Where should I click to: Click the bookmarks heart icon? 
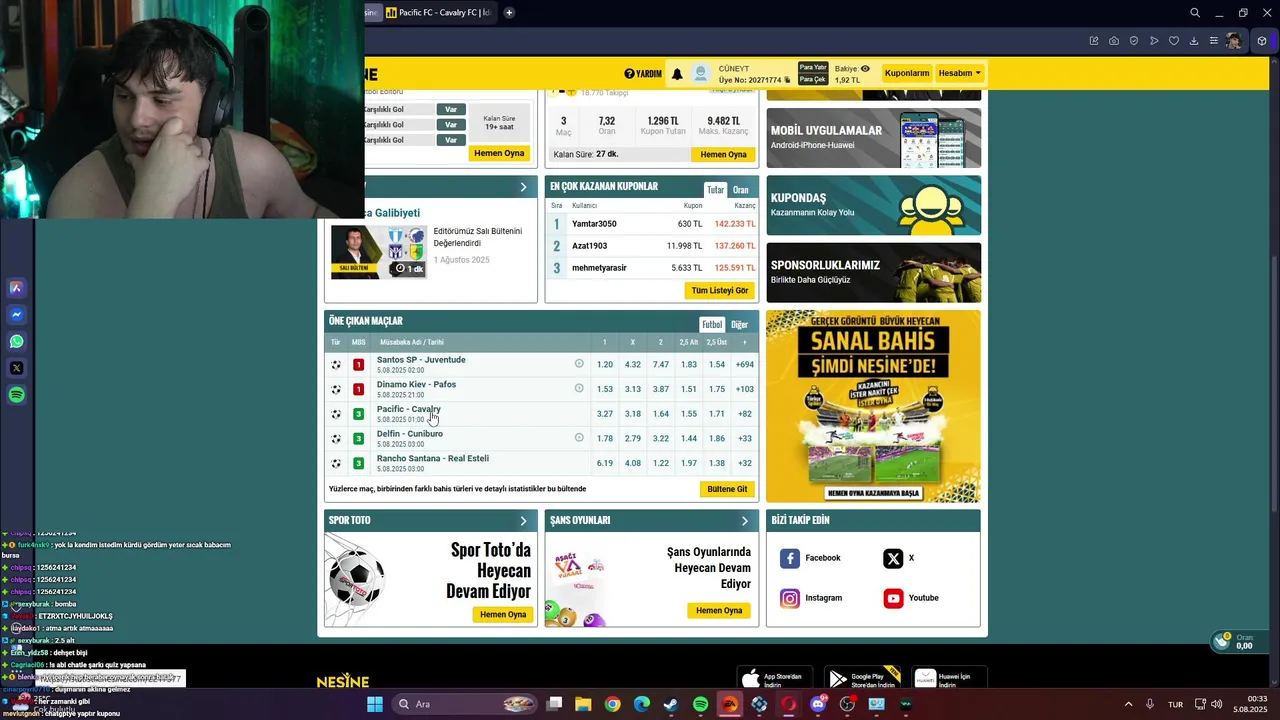(1174, 41)
